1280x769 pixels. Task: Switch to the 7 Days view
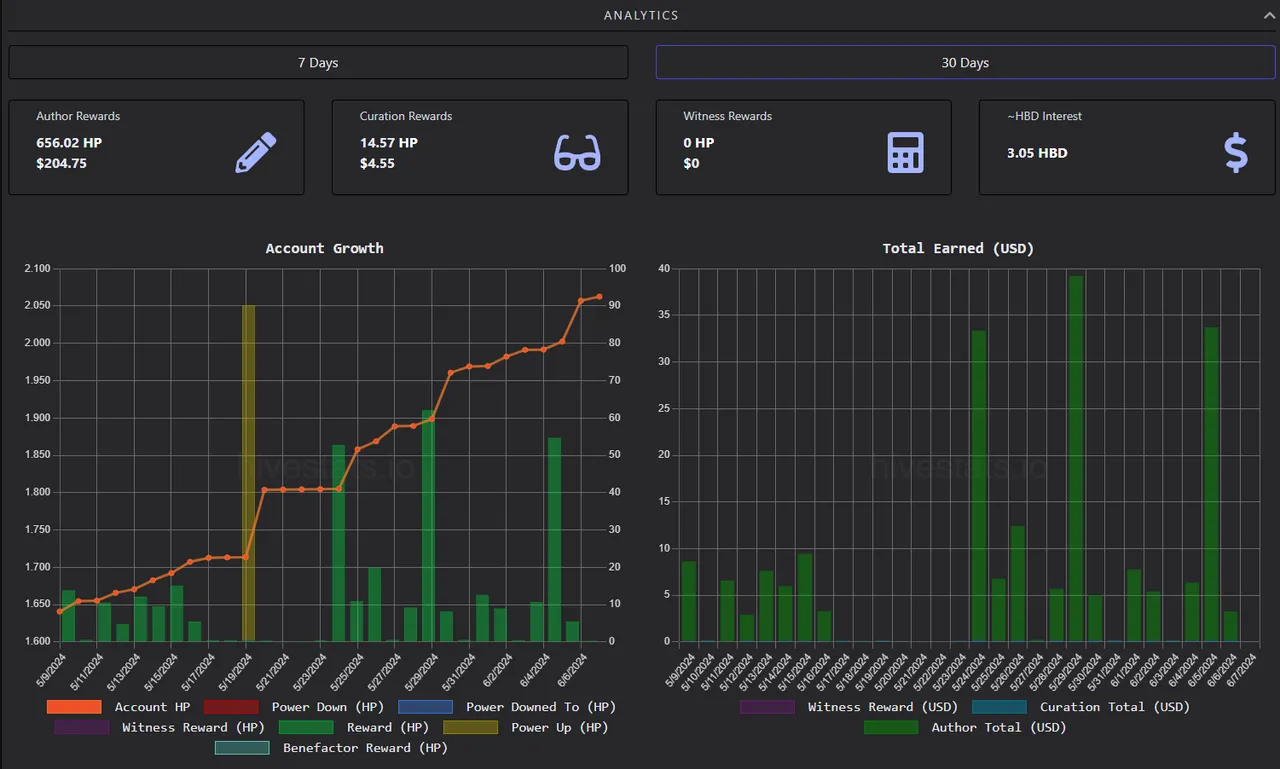318,62
